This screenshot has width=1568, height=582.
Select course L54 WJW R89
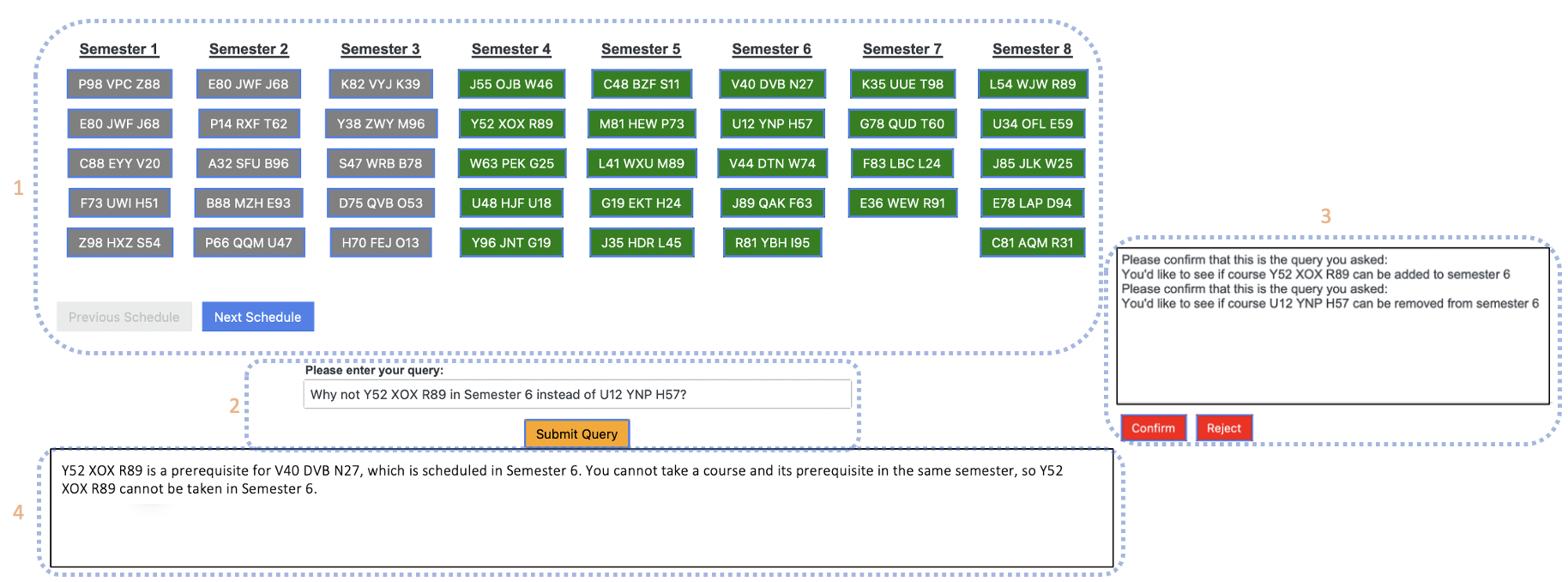tap(1033, 84)
